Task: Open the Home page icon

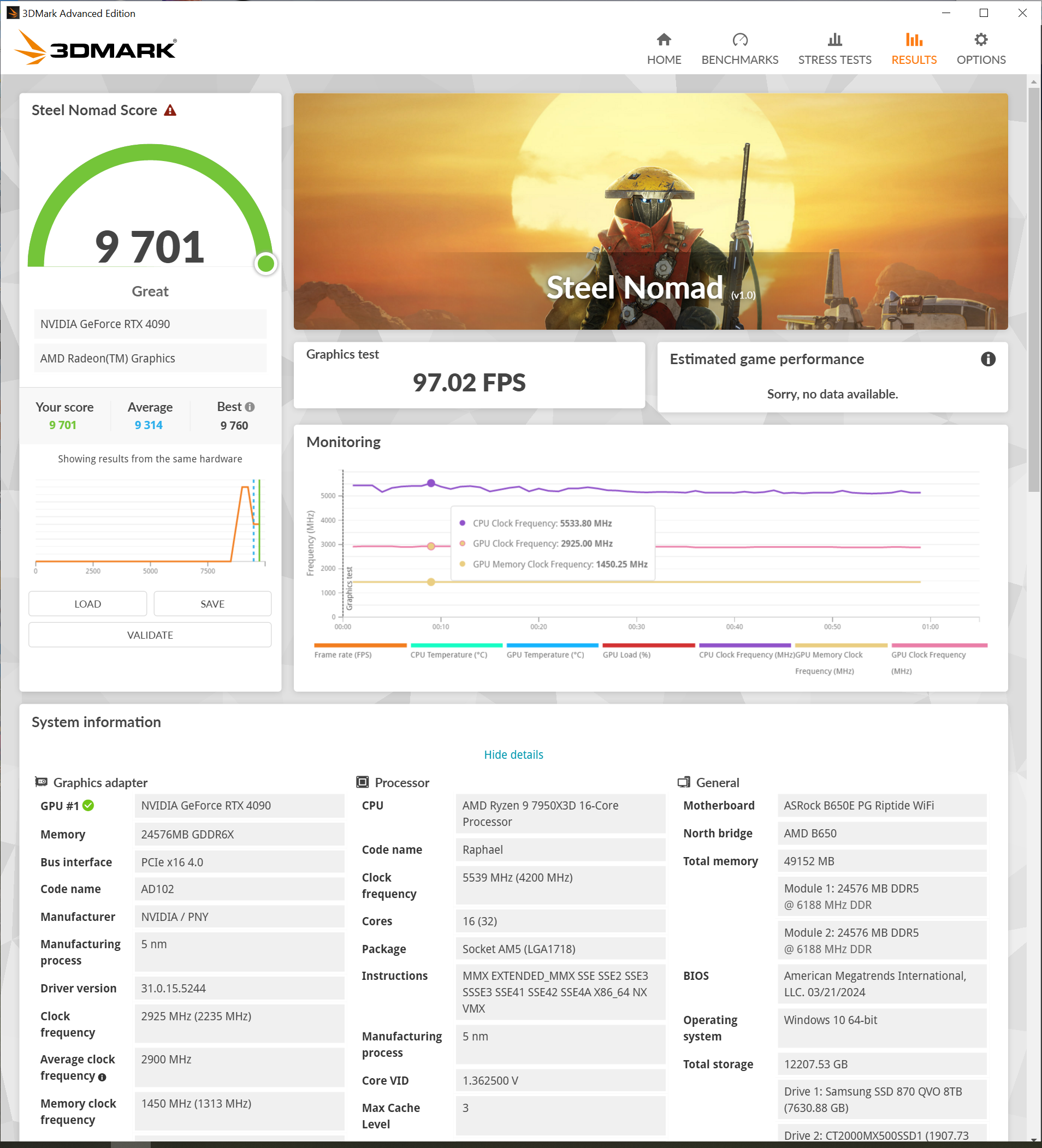Action: coord(664,39)
